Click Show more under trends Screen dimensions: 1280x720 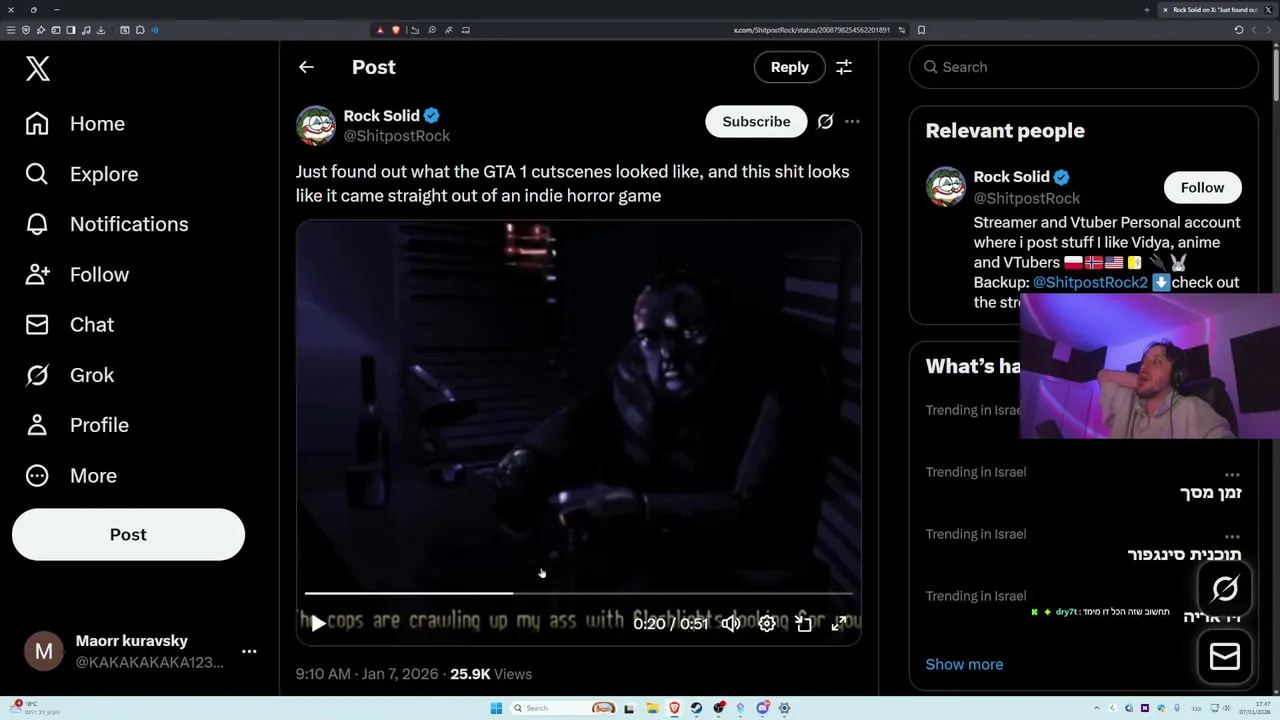click(x=964, y=664)
